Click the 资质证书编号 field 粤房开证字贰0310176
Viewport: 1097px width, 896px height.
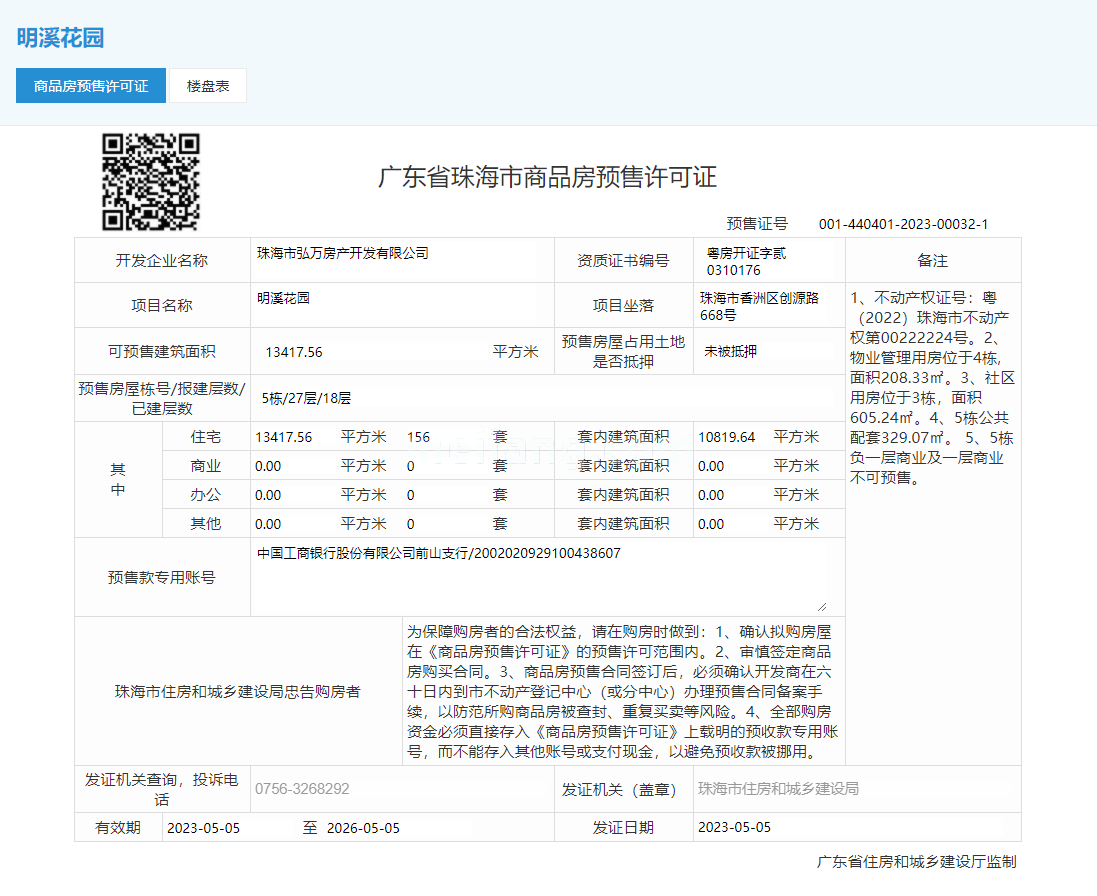(x=768, y=262)
